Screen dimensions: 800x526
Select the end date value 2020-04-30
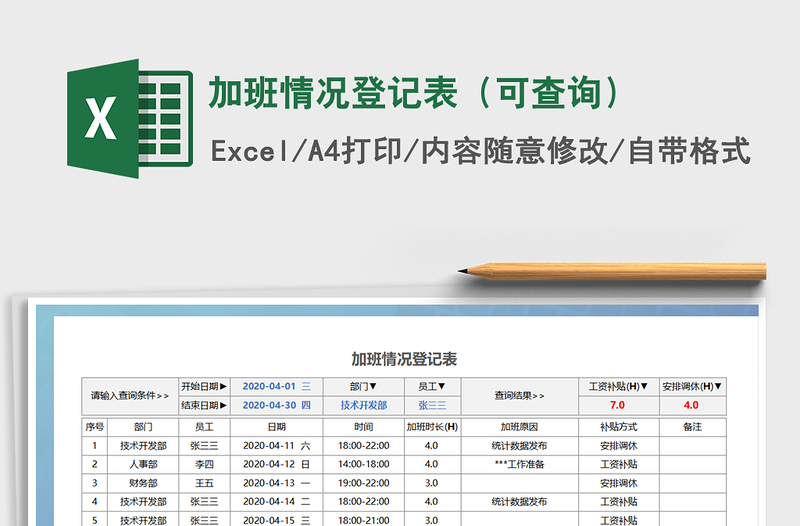point(277,405)
